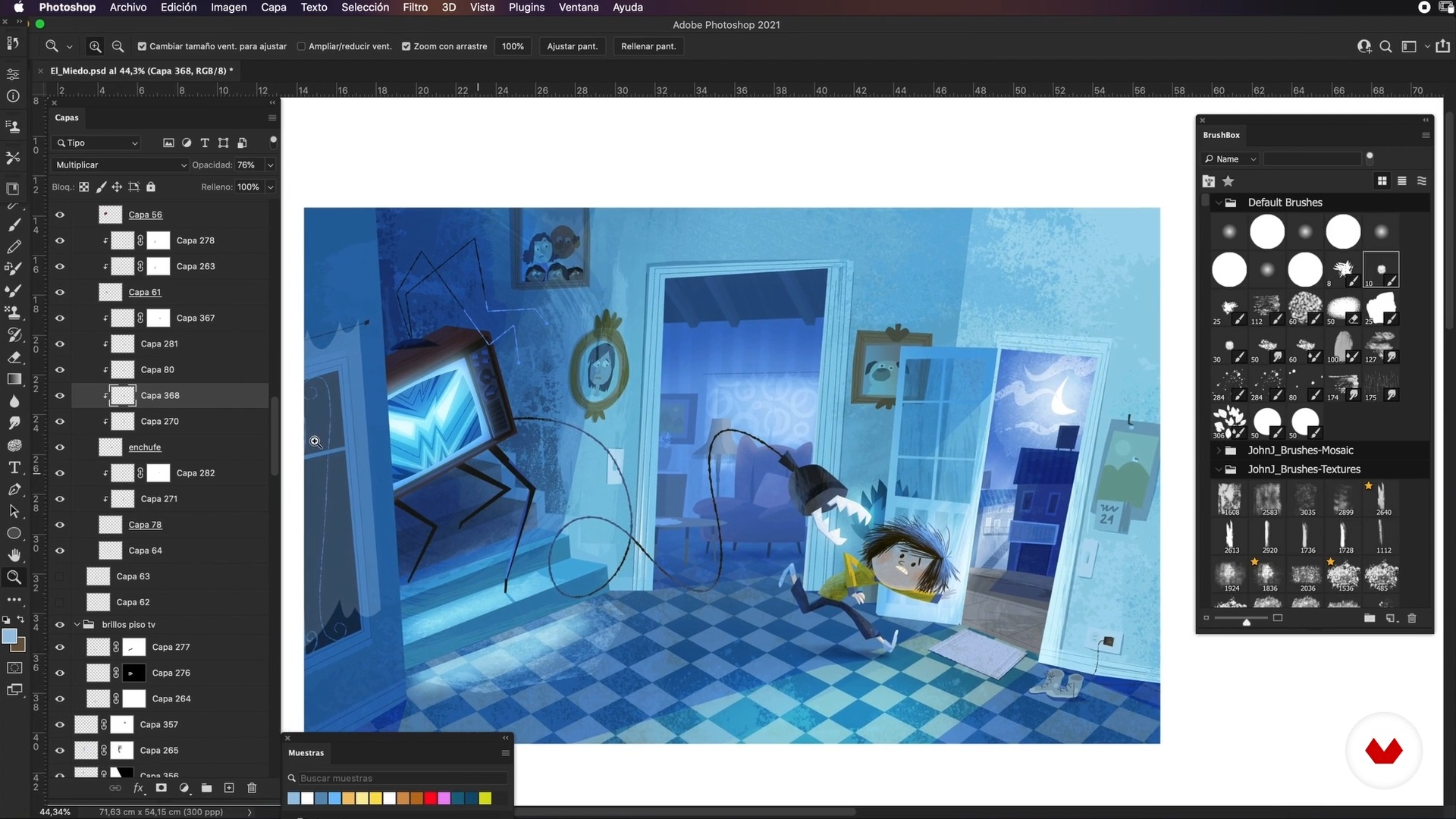Hide layer Capa 368
Screen dimensions: 1456x819
click(x=60, y=395)
